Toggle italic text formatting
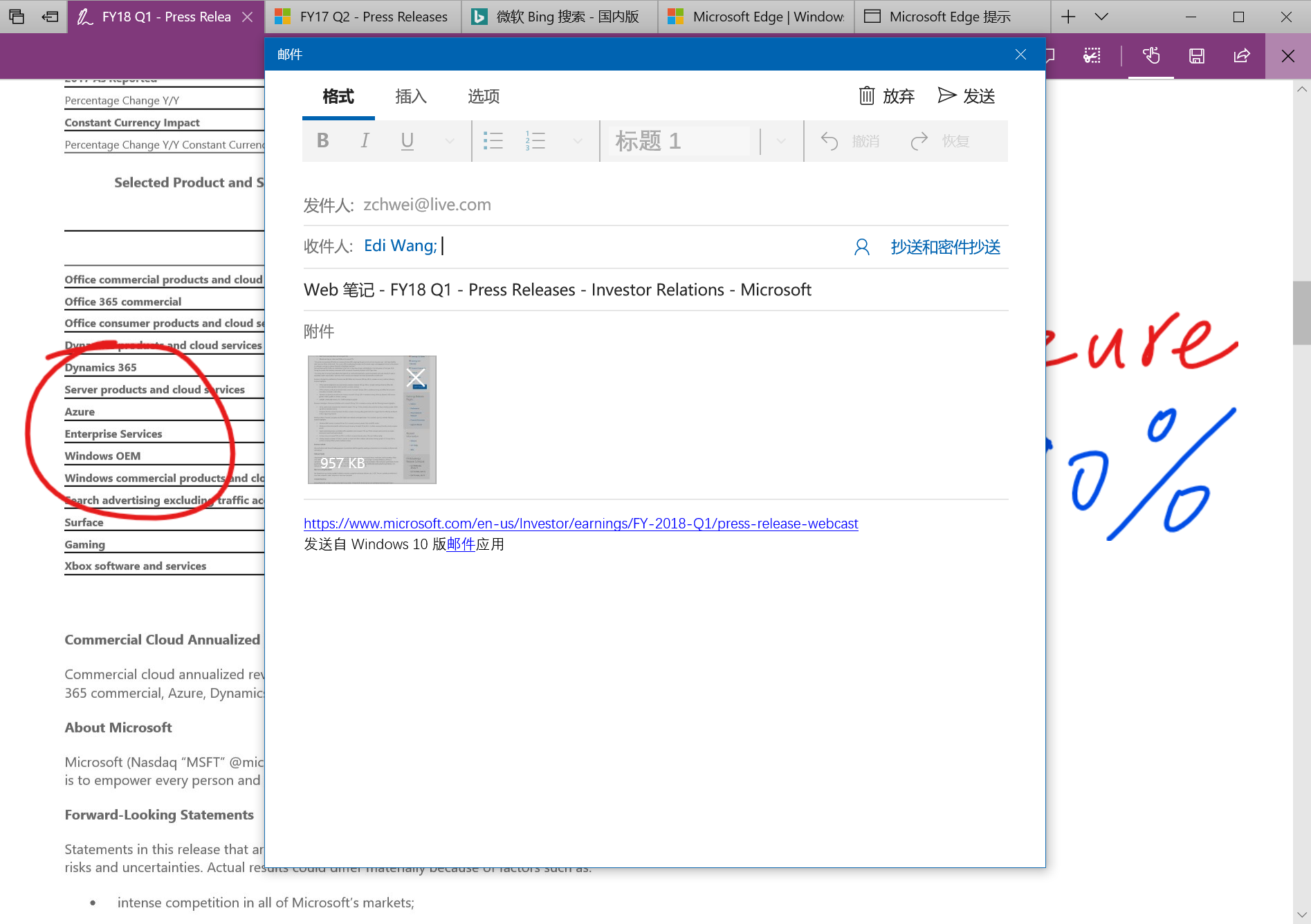 click(365, 140)
